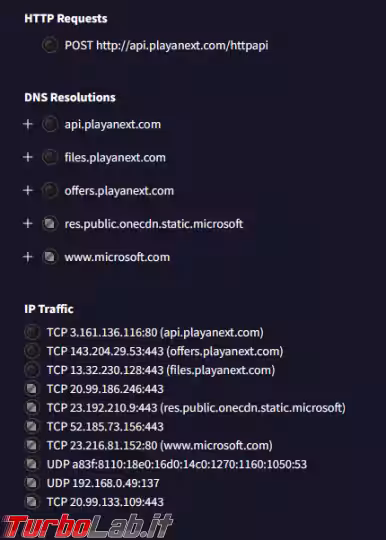This screenshot has width=386, height=540.
Task: Click the icon beside UDP 192.168.0.49:137
Action: point(31,483)
